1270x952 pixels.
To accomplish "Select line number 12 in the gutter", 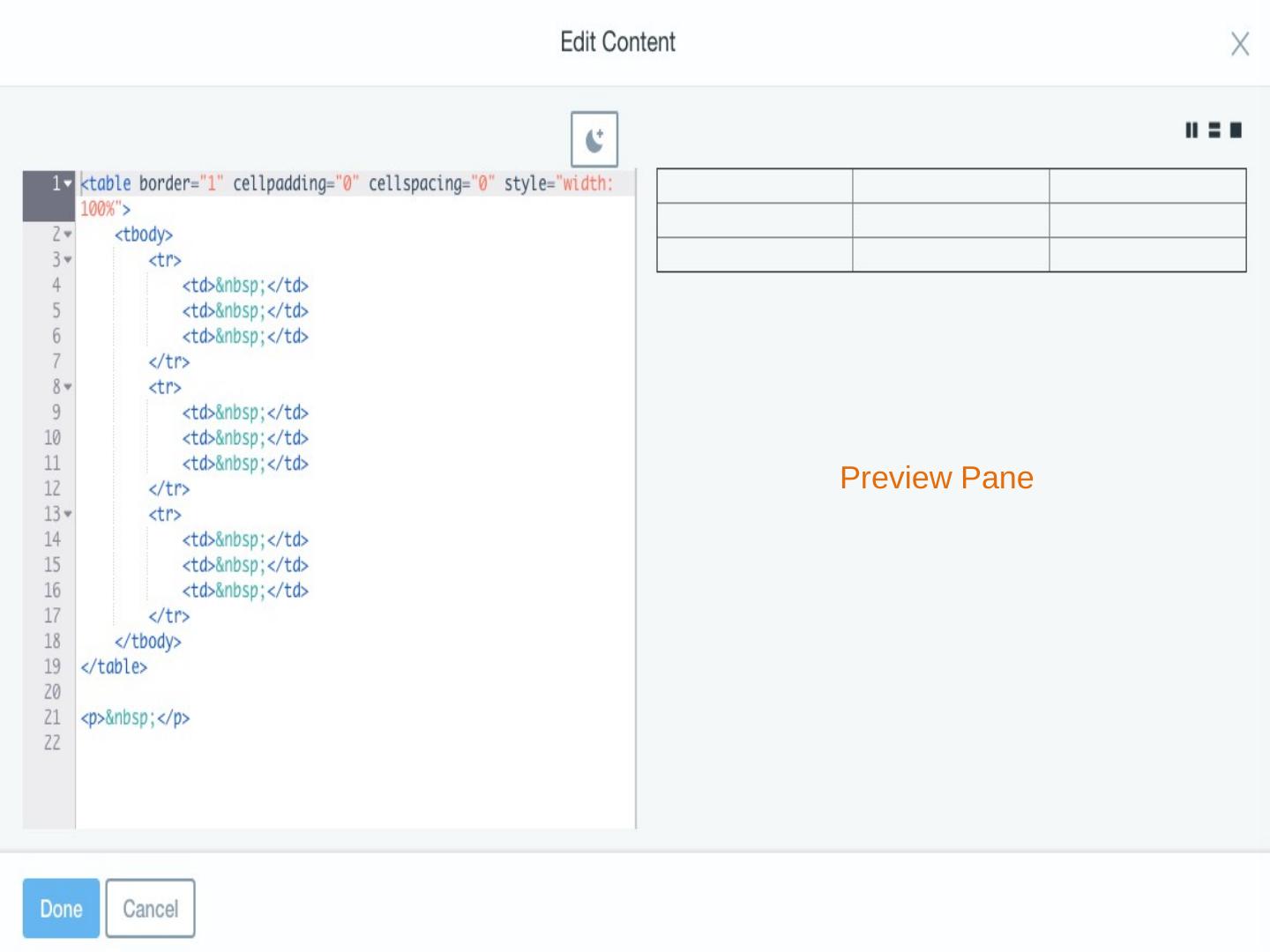I will [52, 488].
